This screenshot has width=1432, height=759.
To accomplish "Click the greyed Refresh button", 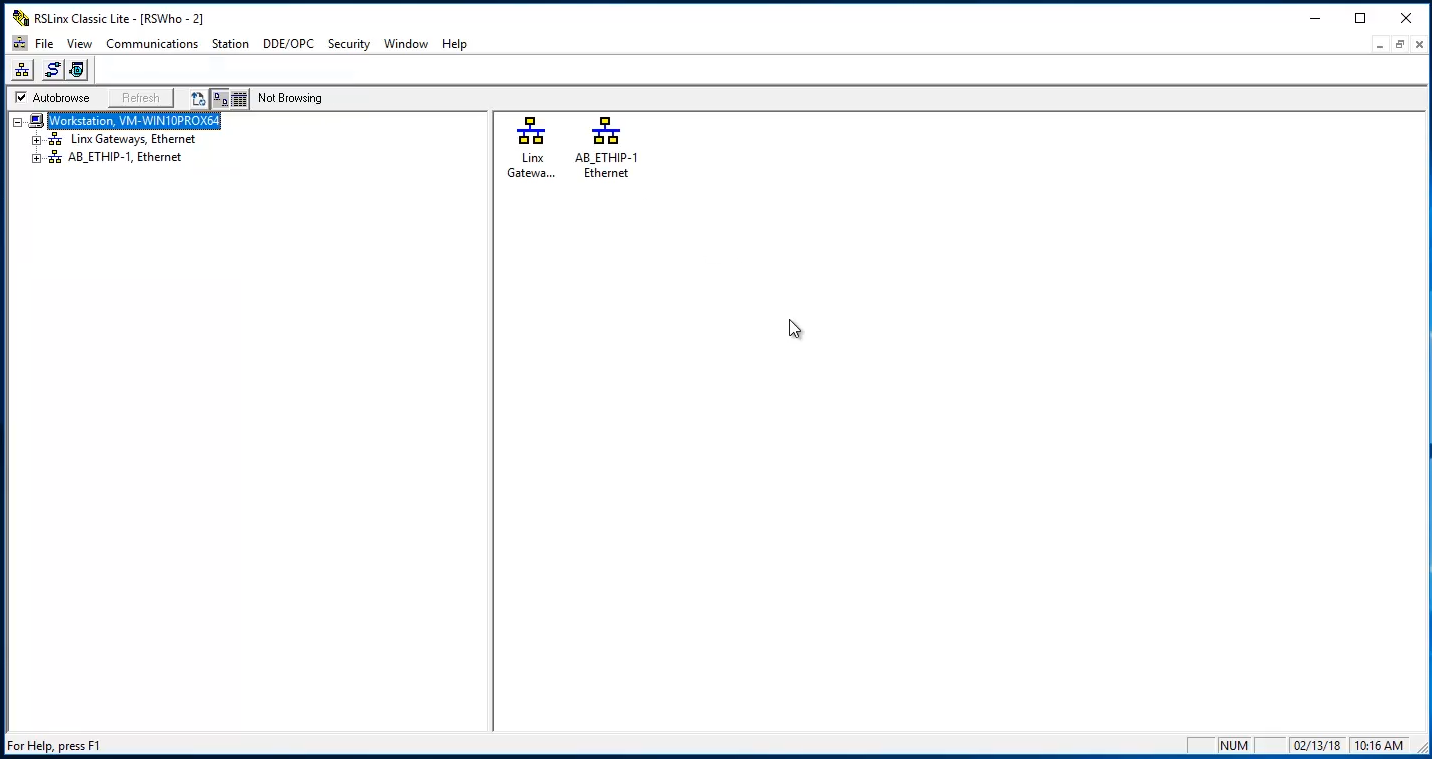I will coord(141,98).
